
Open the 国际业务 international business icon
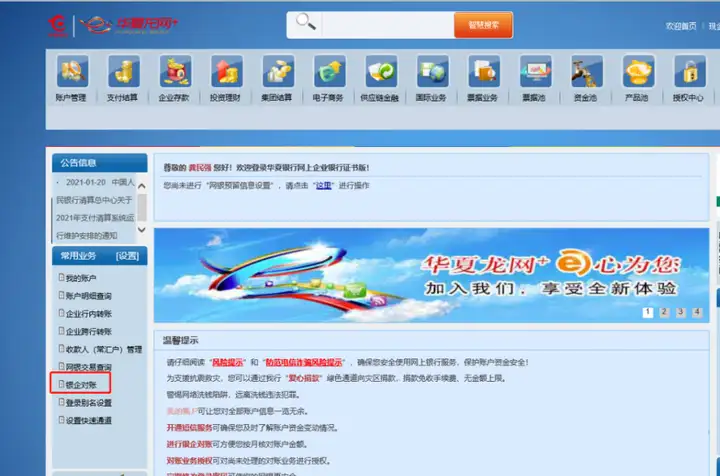(433, 71)
